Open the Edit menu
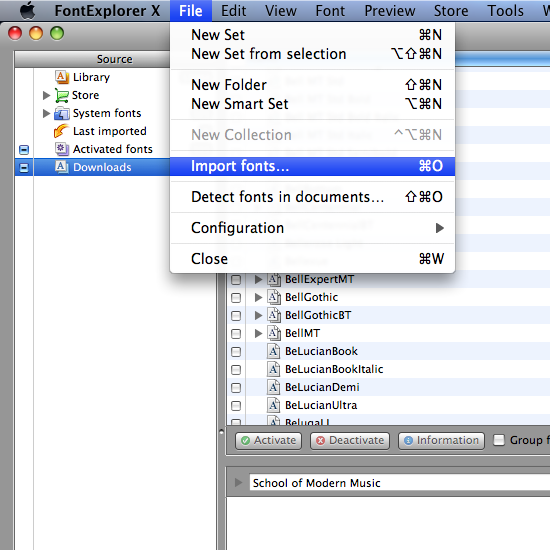550x550 pixels. pyautogui.click(x=233, y=11)
